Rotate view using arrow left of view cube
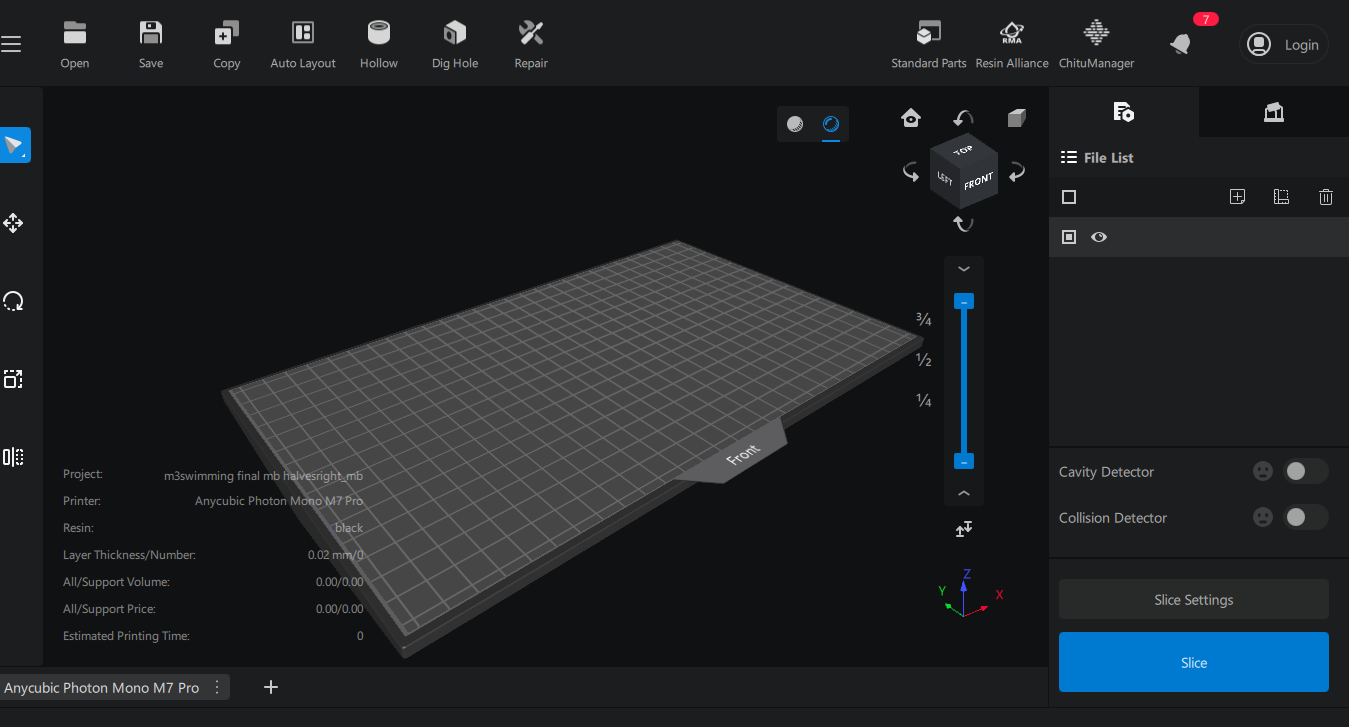This screenshot has height=727, width=1349. pos(911,172)
